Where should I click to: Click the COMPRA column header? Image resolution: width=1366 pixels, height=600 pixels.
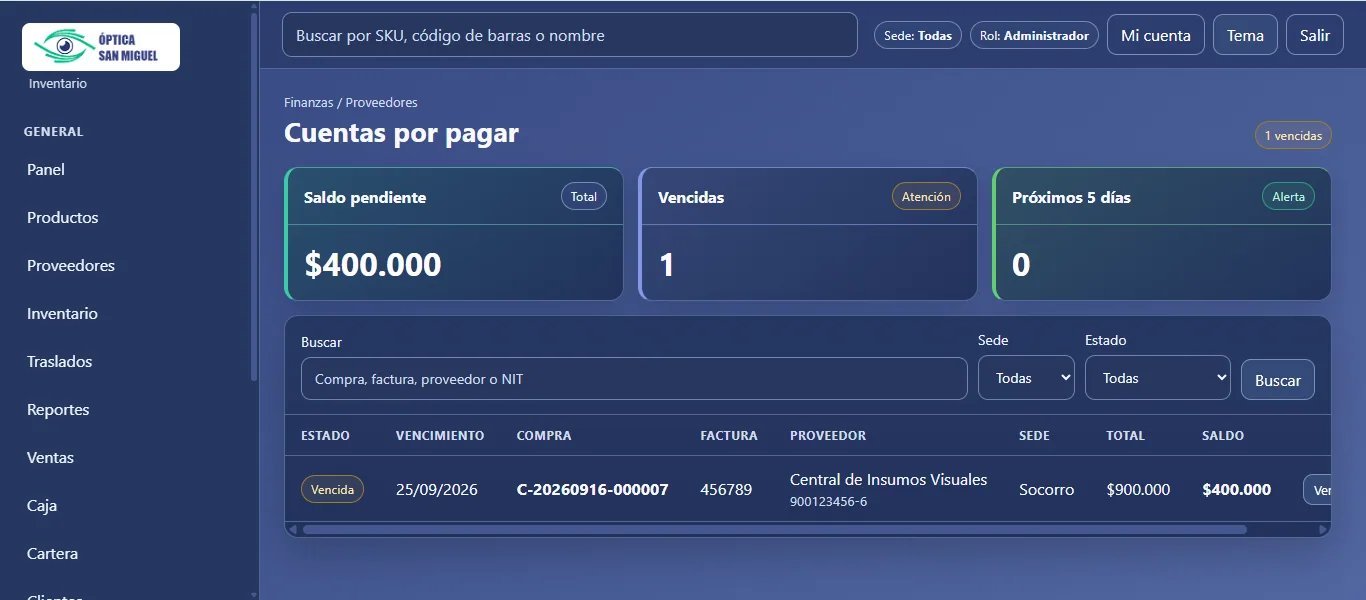(544, 436)
